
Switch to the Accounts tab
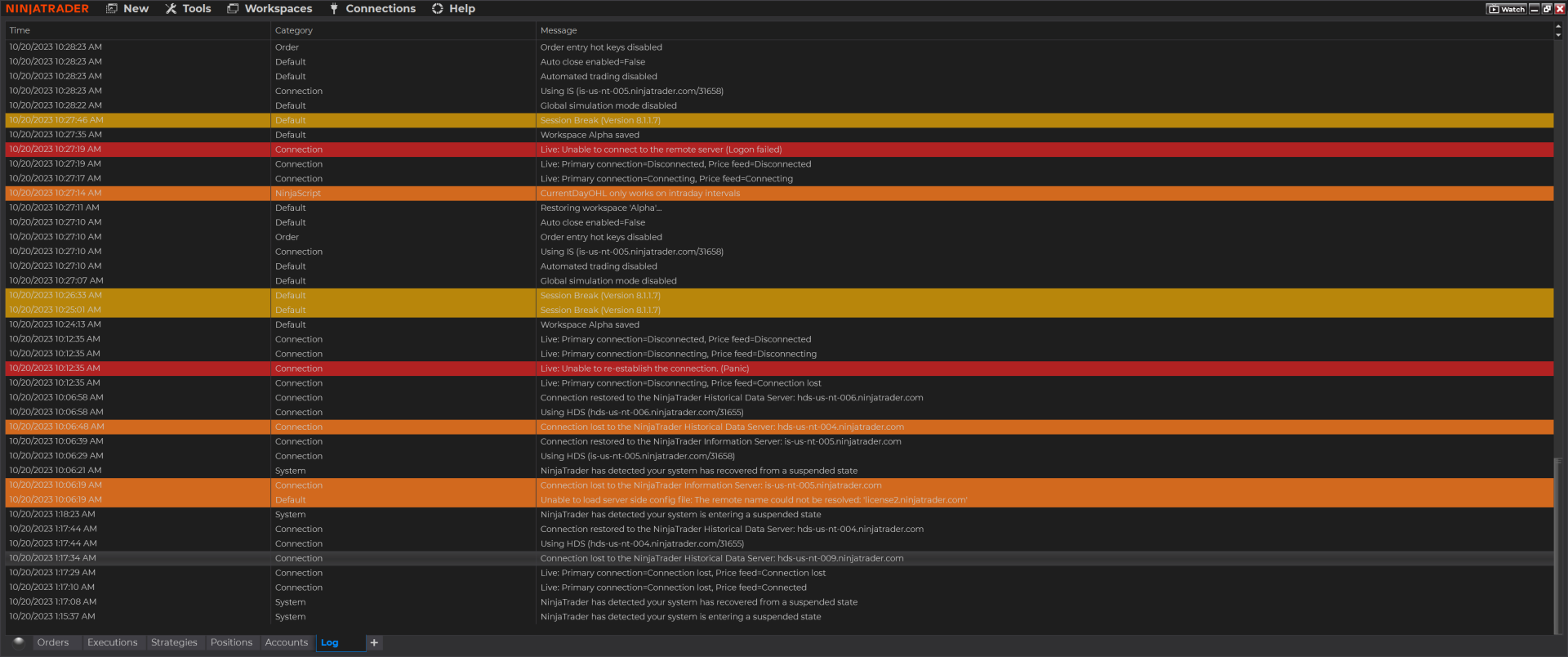coord(287,643)
